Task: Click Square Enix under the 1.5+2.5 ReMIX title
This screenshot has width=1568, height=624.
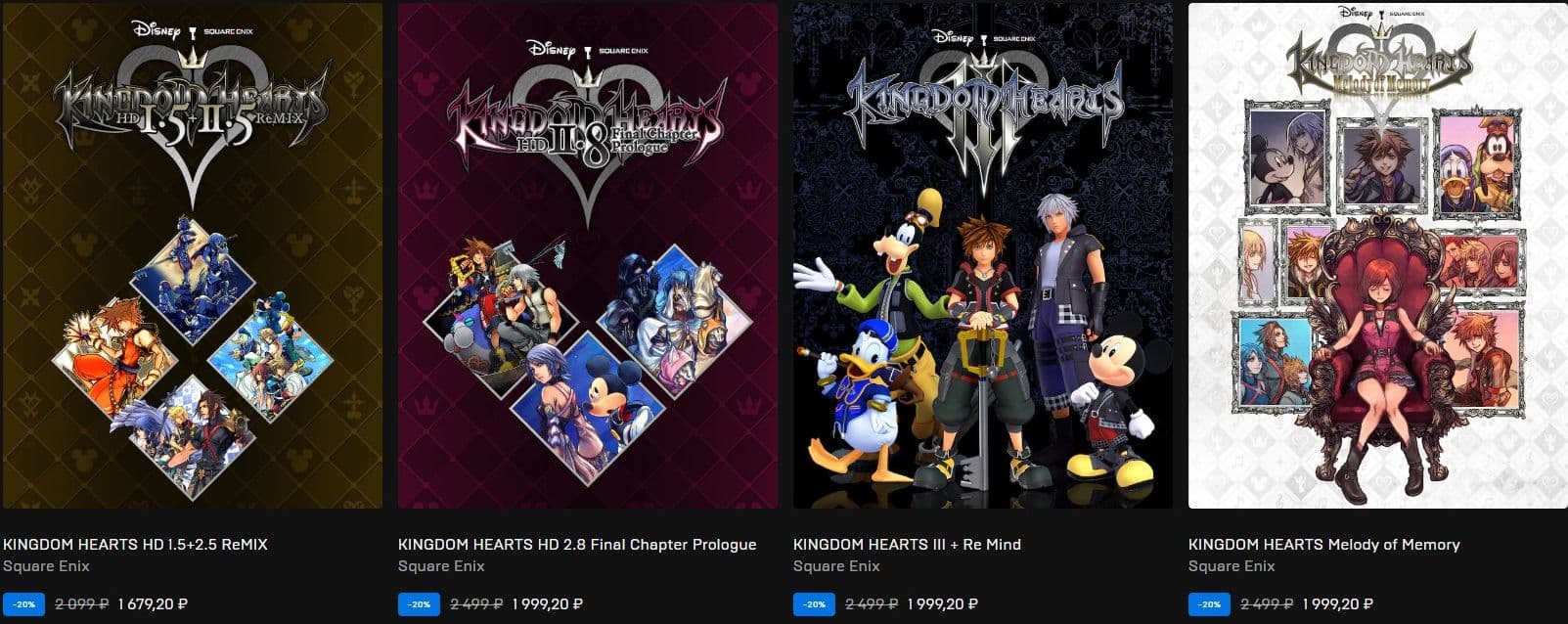Action: click(46, 566)
